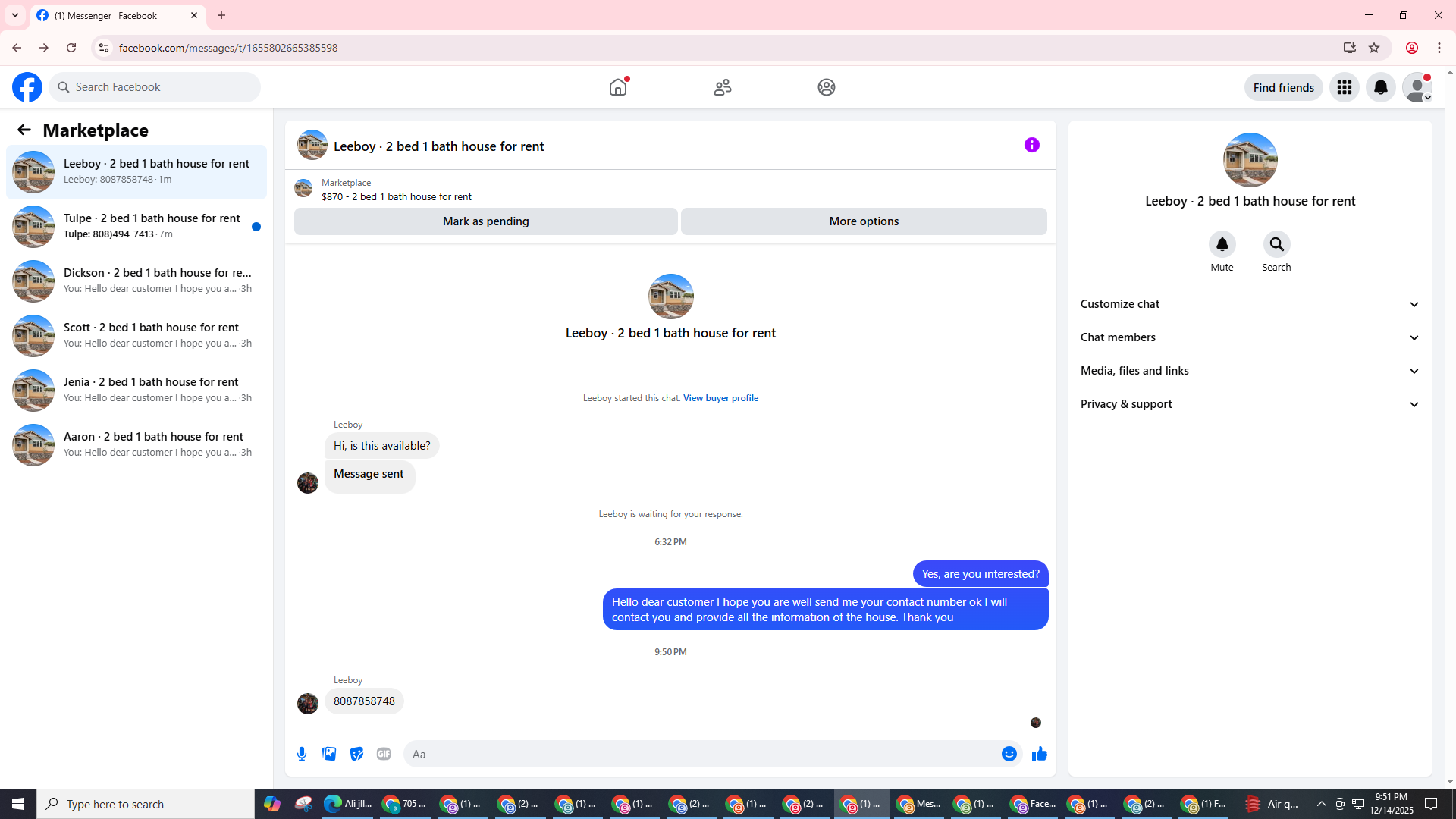Open the Friends tab
This screenshot has width=1456, height=819.
click(722, 87)
